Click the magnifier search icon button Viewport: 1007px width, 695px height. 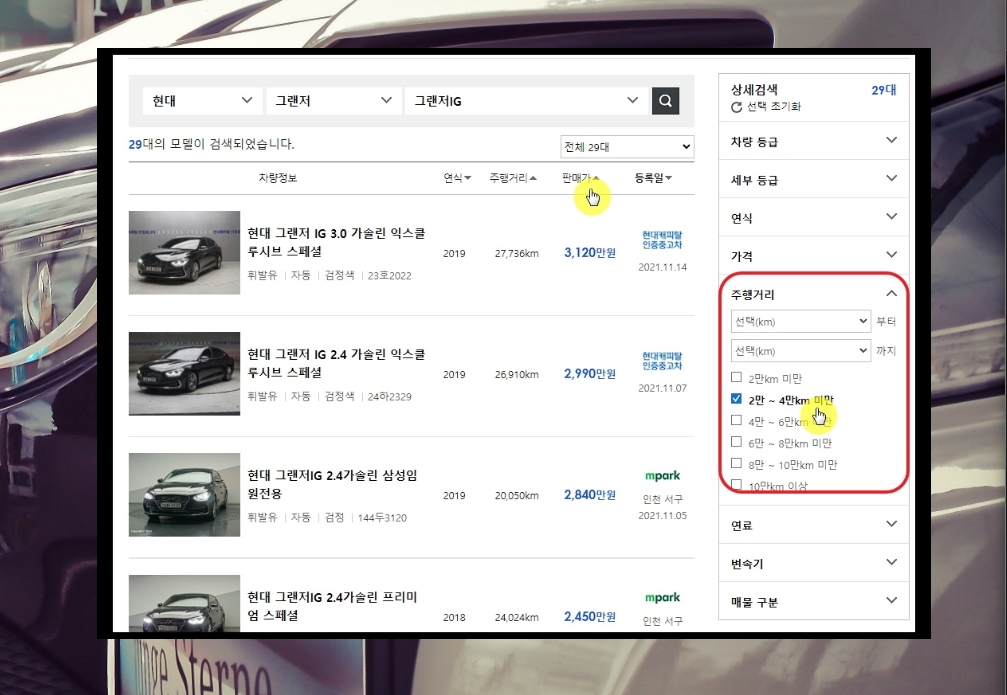click(665, 101)
